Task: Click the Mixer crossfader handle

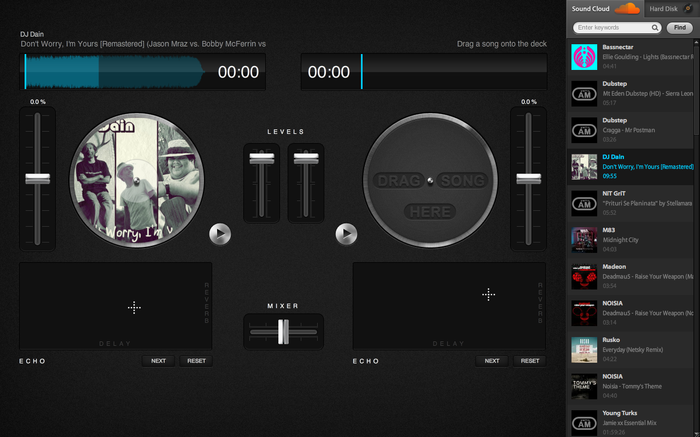Action: 283,331
